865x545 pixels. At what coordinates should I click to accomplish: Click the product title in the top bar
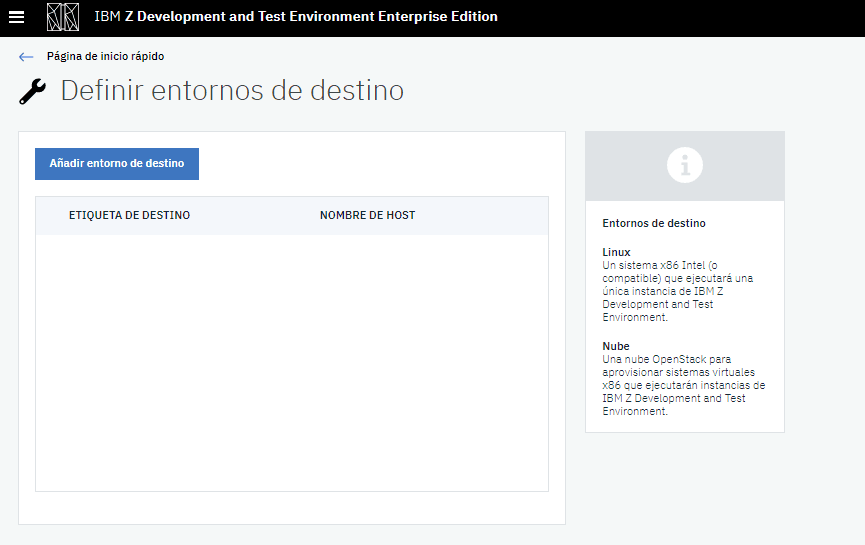(295, 17)
